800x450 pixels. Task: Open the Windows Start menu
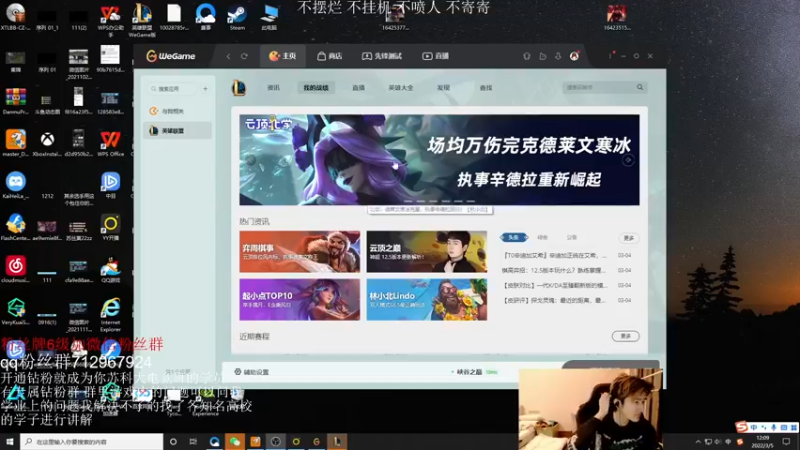point(10,441)
